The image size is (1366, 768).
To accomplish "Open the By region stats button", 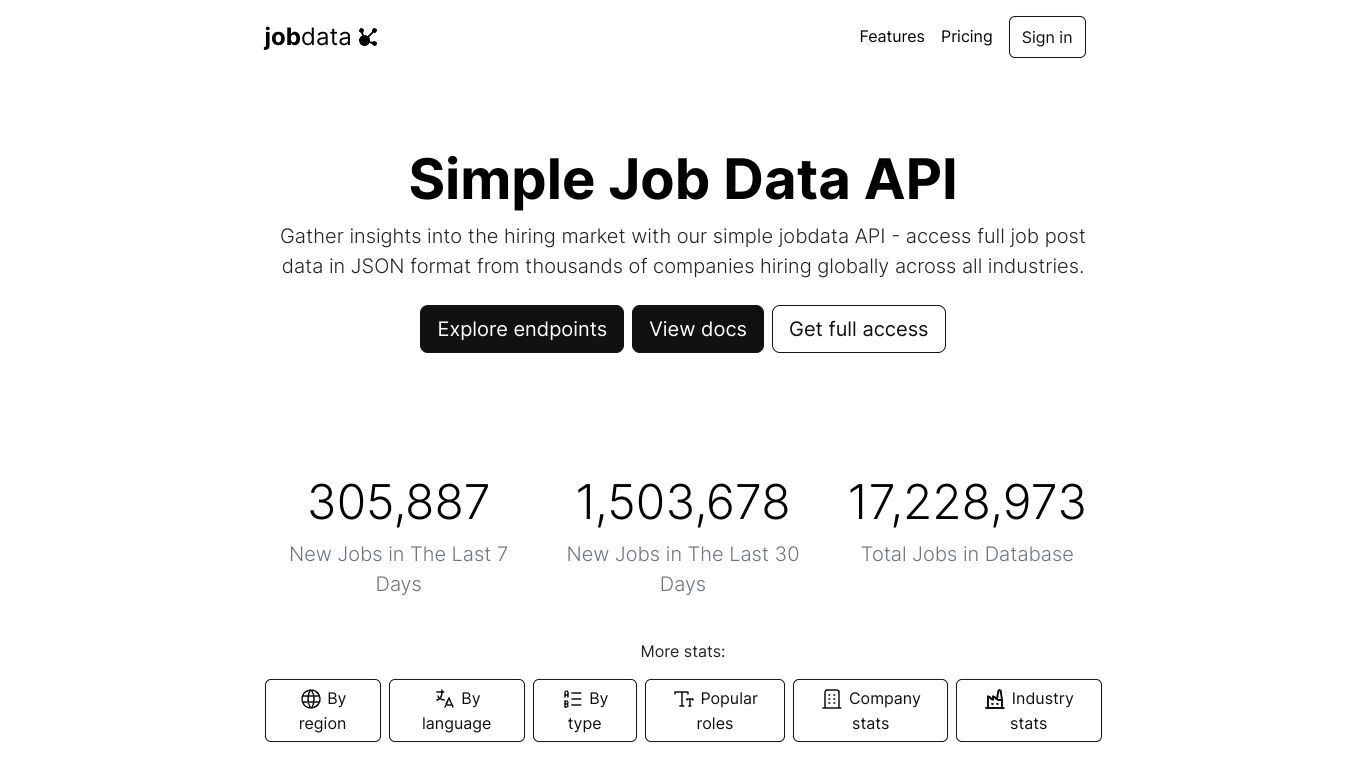I will [x=323, y=711].
